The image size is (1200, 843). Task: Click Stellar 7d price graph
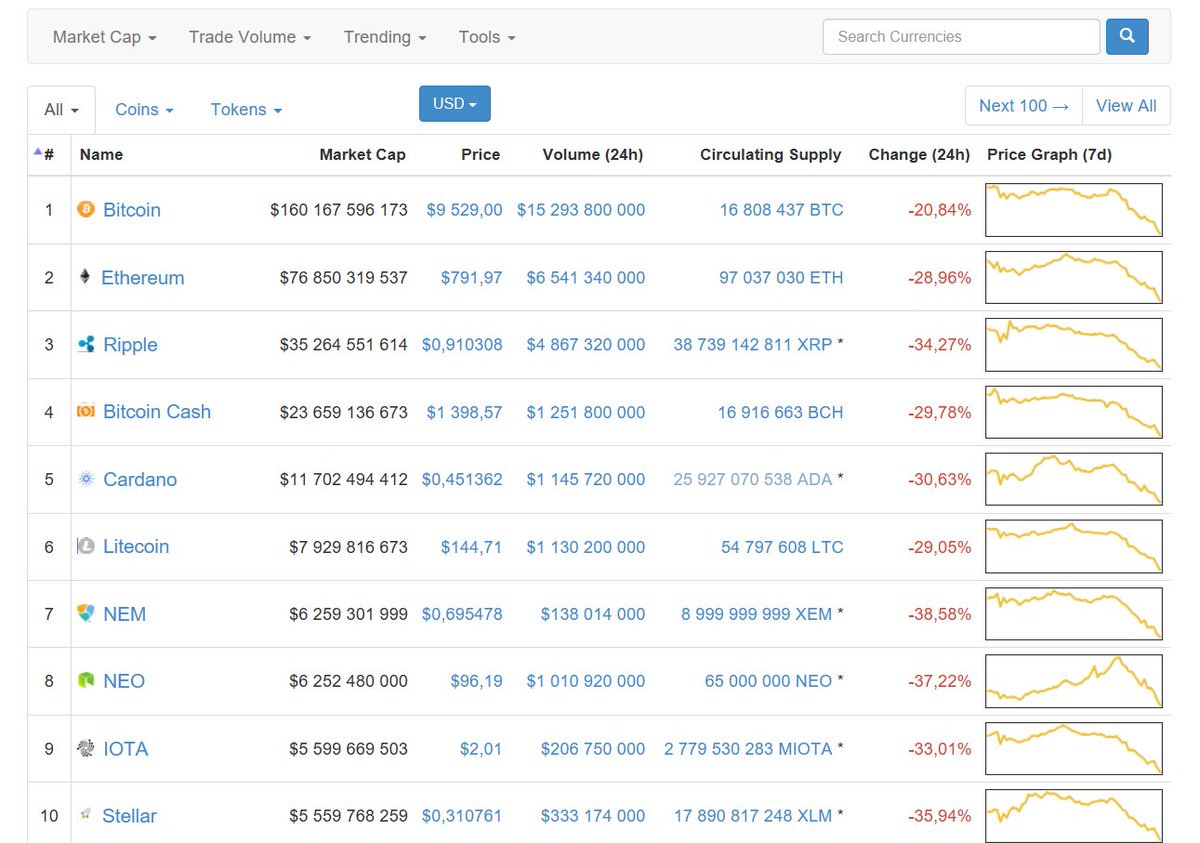click(1073, 815)
